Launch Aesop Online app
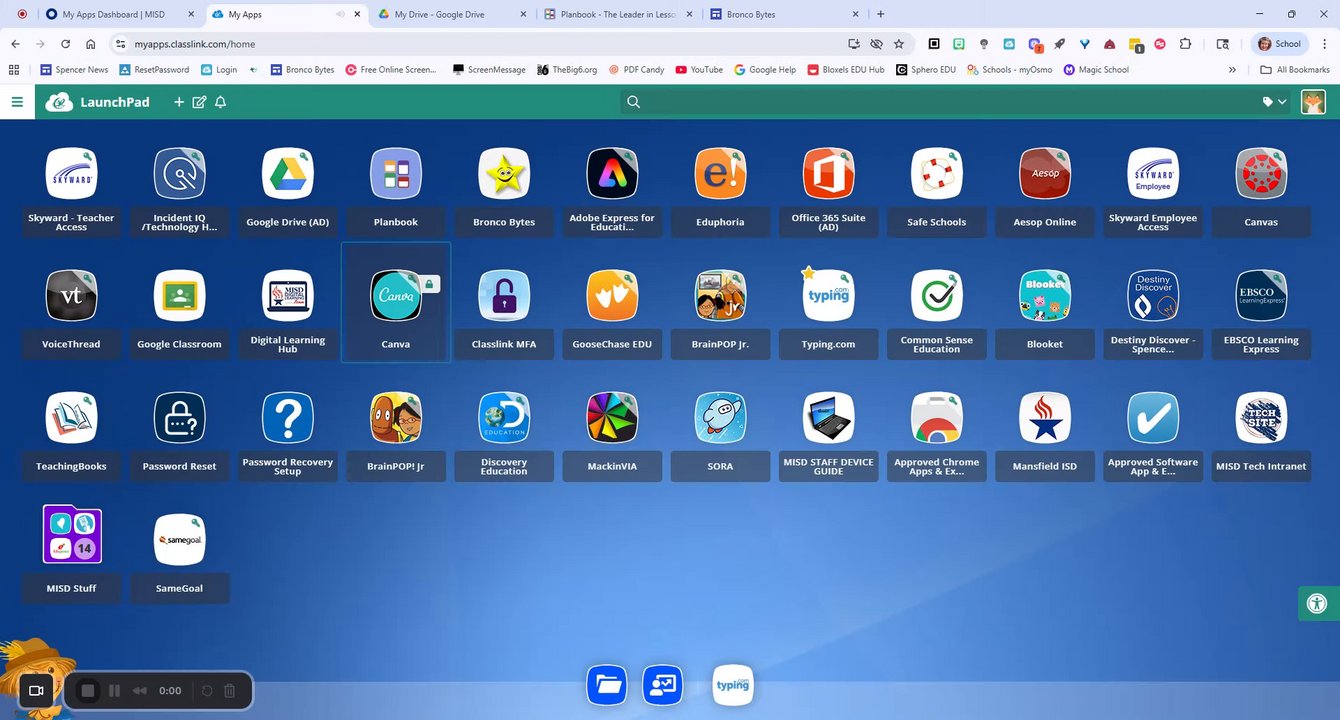The width and height of the screenshot is (1340, 720). pyautogui.click(x=1045, y=174)
